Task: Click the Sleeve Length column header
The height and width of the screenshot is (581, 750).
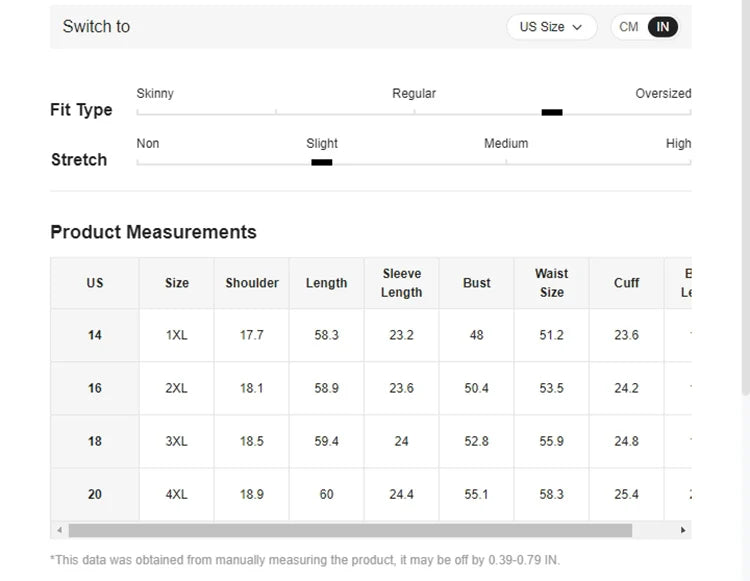Action: point(401,283)
